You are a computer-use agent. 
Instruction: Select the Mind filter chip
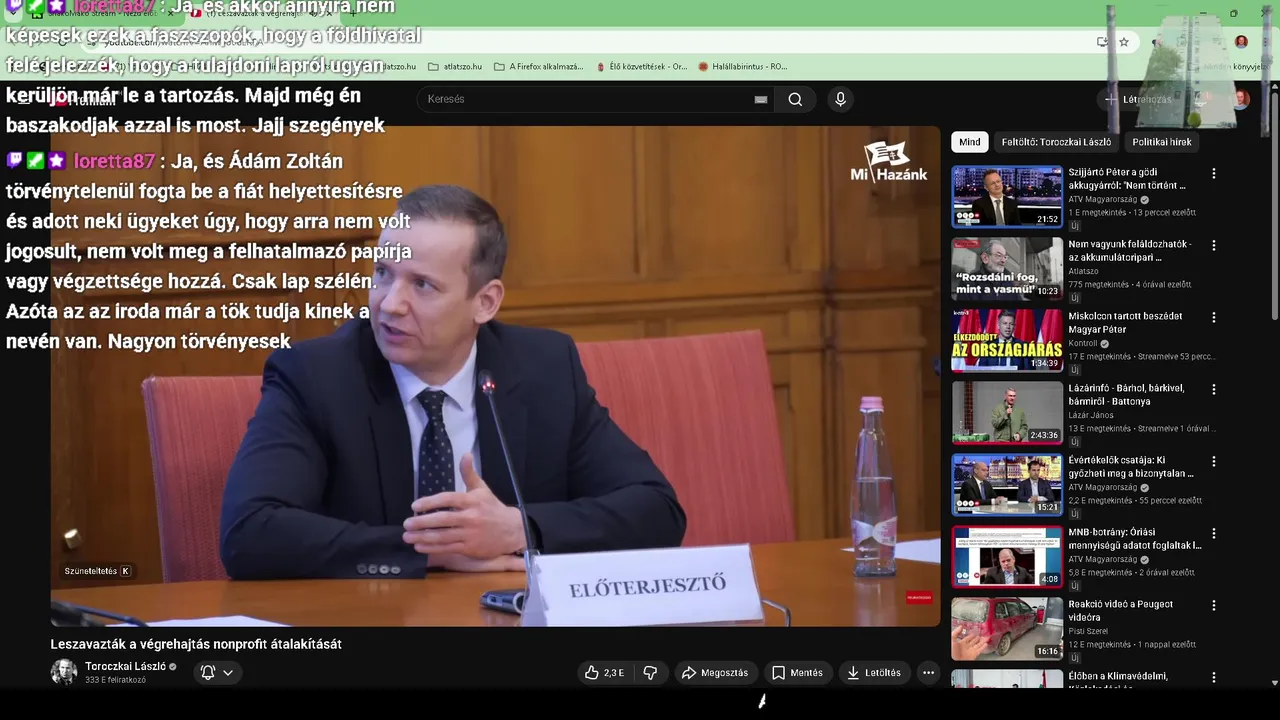coord(970,142)
